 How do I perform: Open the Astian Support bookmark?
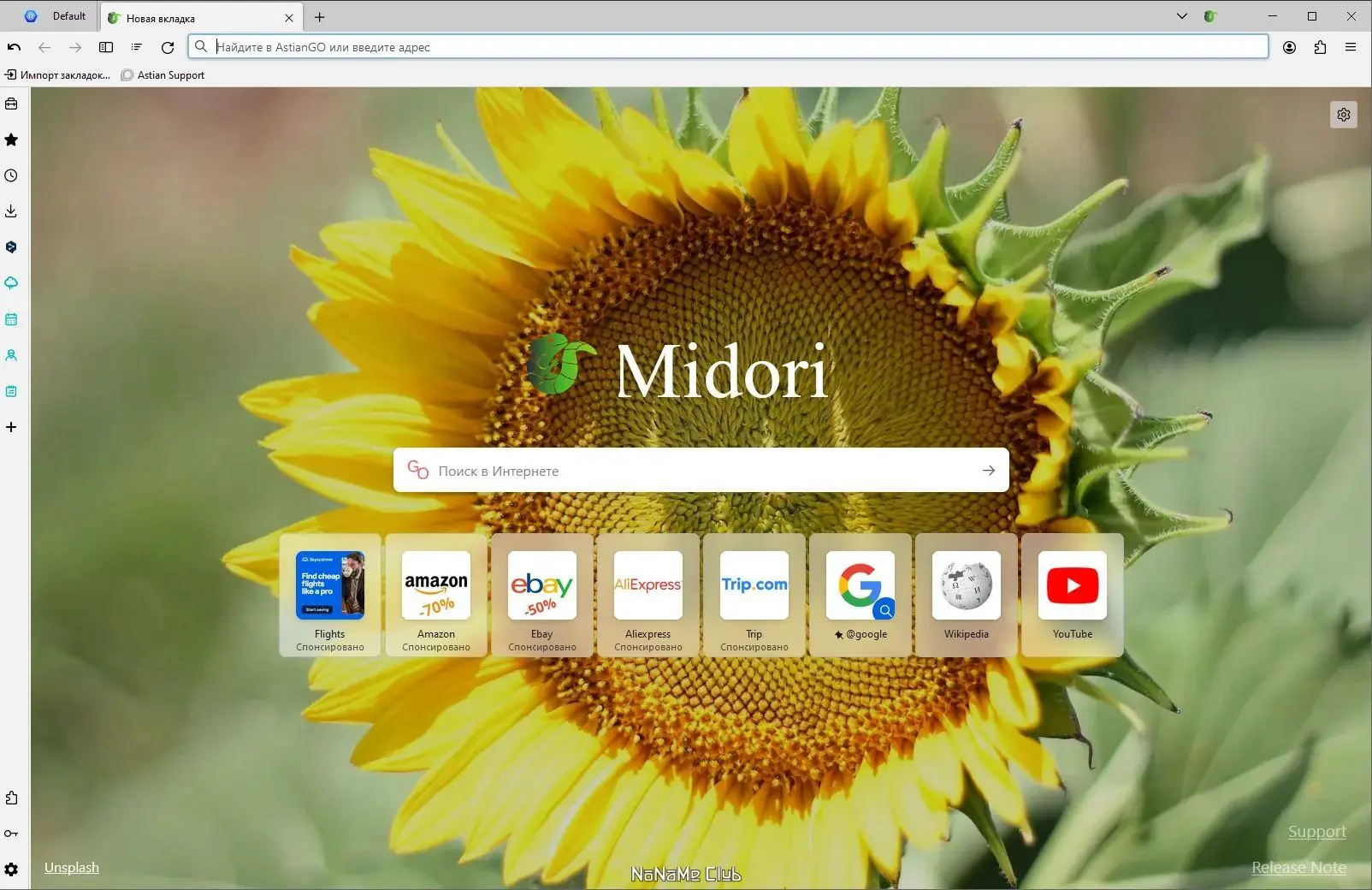click(163, 75)
